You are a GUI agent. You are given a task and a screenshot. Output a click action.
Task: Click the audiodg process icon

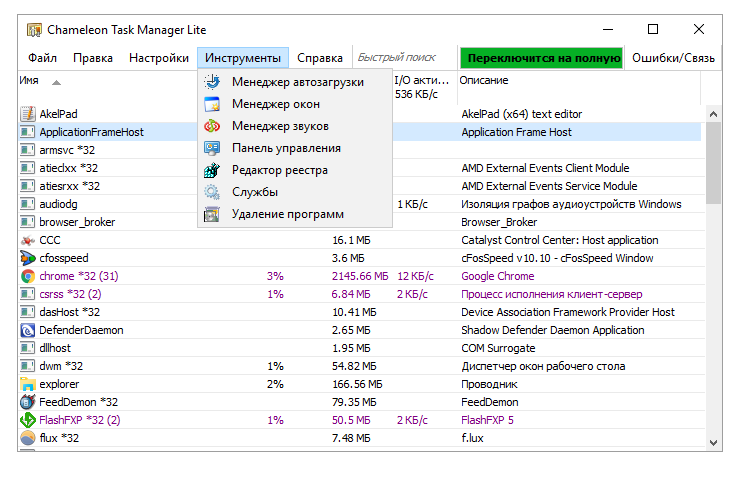click(x=28, y=204)
